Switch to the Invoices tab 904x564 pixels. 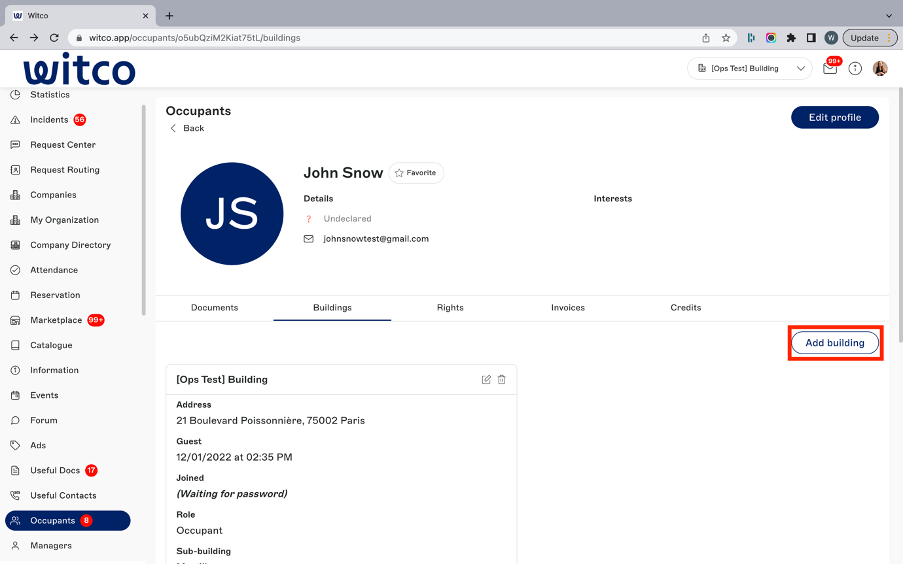568,308
